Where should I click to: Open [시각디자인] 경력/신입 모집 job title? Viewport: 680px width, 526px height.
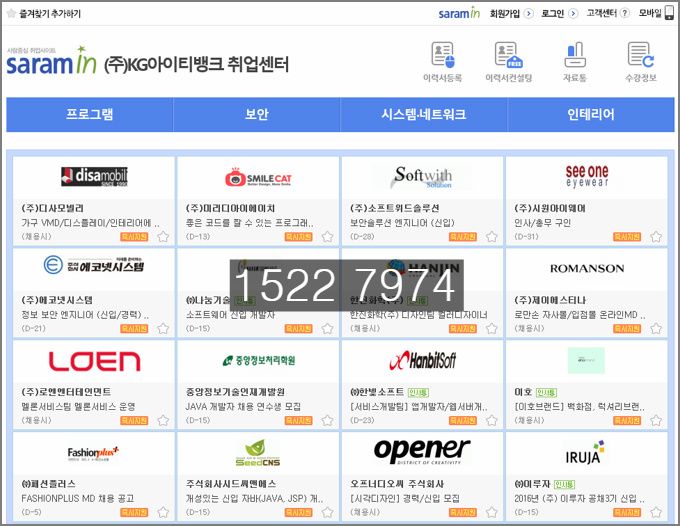click(x=405, y=499)
